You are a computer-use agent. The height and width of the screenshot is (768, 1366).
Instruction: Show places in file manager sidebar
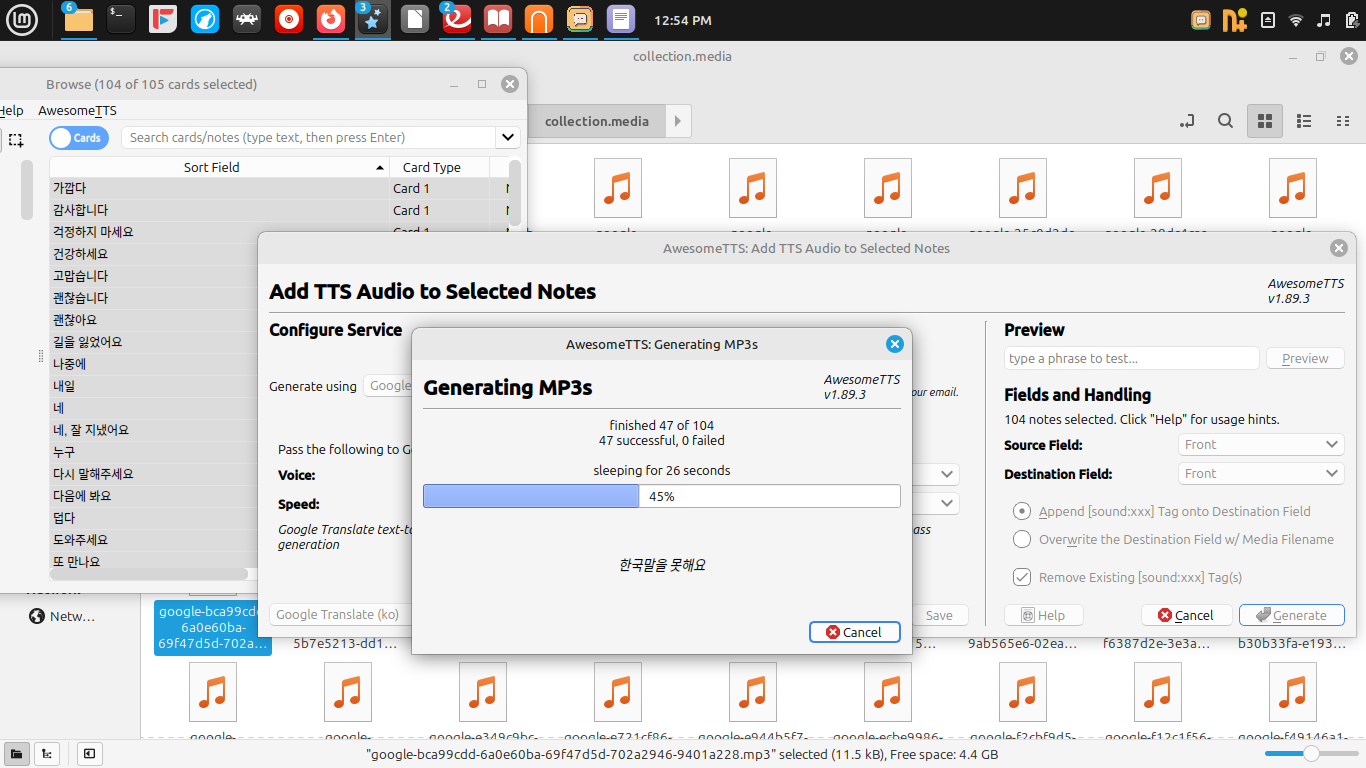coord(16,754)
